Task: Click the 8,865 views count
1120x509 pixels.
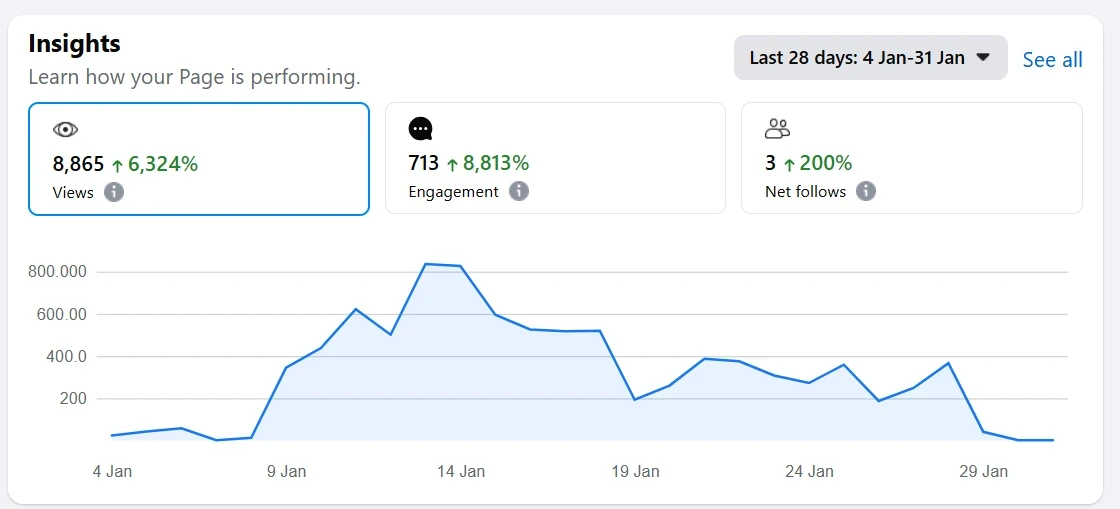Action: 78,164
